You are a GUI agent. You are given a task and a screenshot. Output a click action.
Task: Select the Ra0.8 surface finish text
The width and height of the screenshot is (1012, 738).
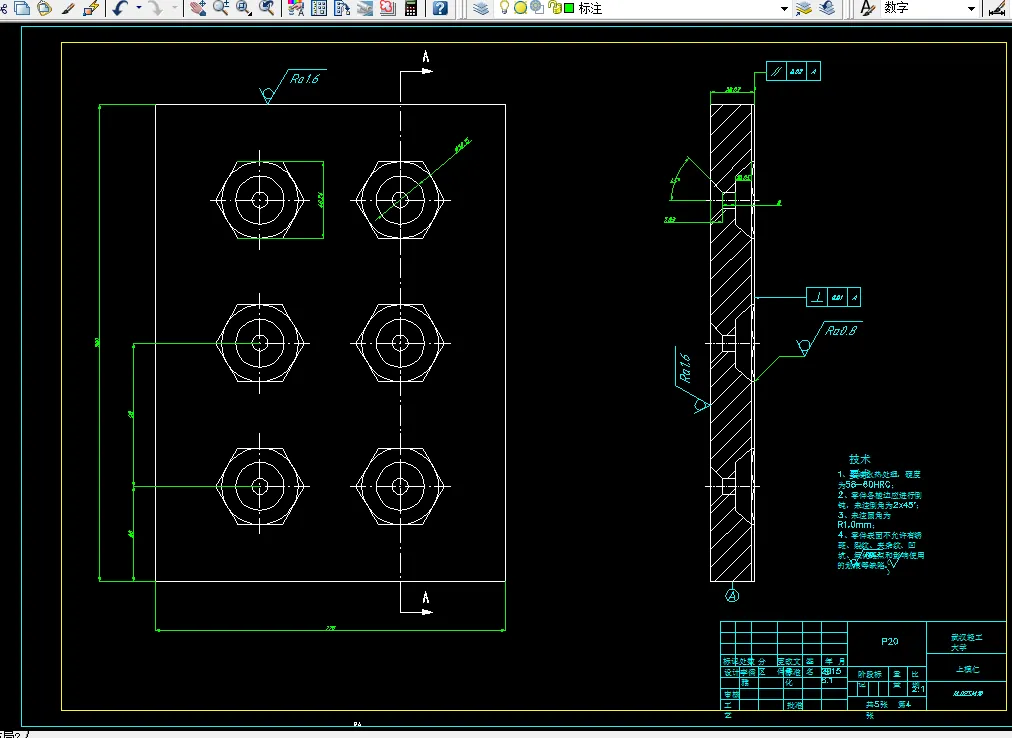click(x=841, y=331)
